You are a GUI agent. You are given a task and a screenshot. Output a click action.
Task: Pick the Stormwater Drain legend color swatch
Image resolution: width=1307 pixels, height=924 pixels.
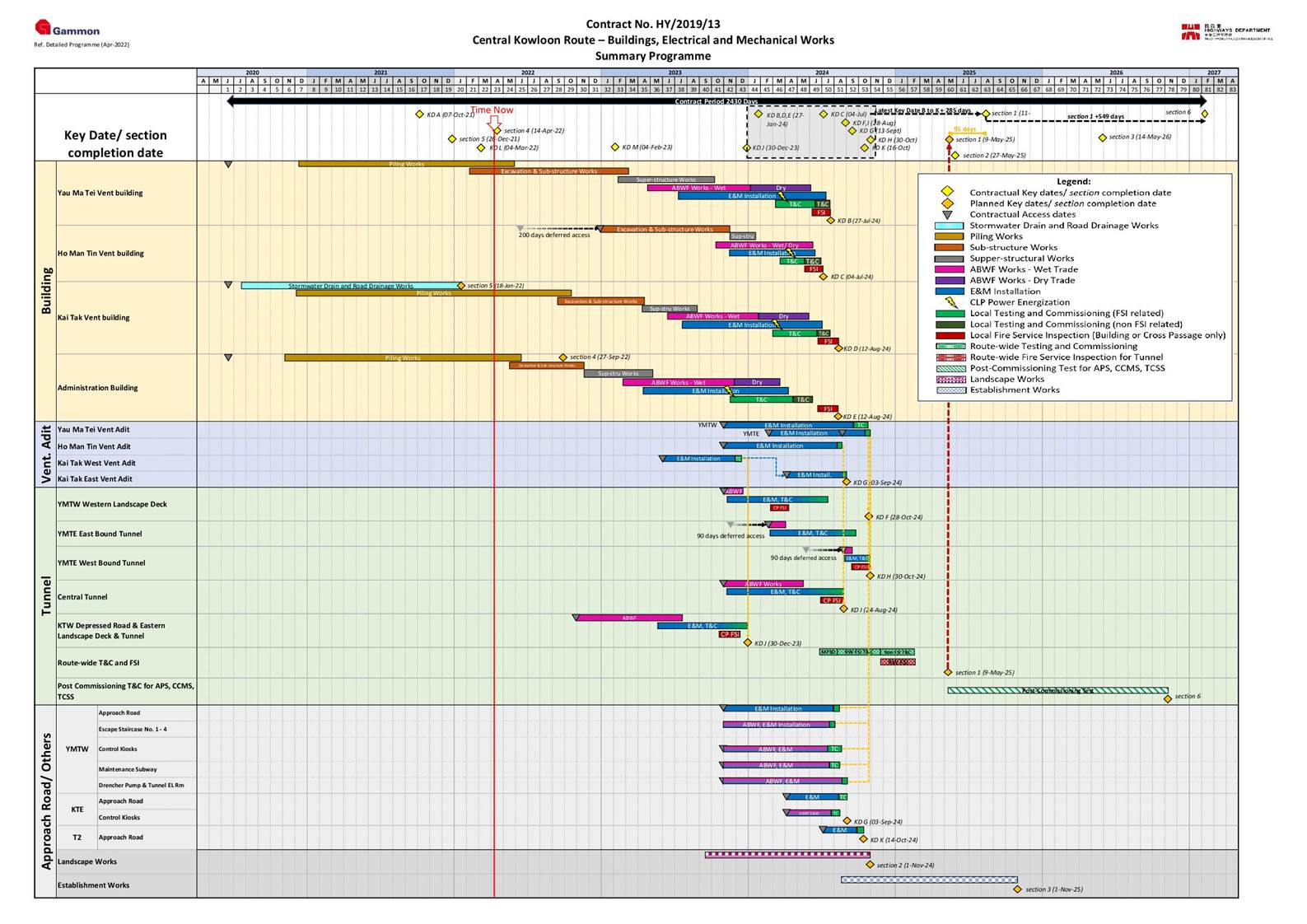(x=949, y=226)
